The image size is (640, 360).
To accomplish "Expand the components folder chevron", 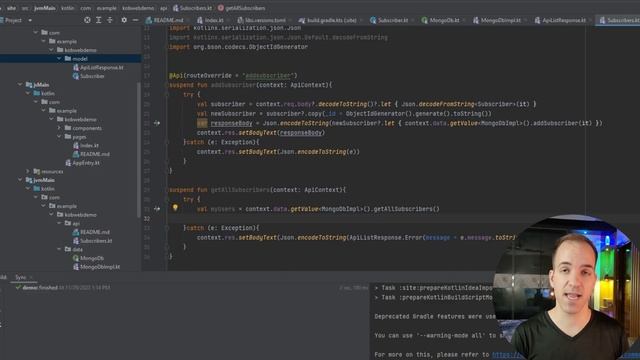I will point(59,128).
